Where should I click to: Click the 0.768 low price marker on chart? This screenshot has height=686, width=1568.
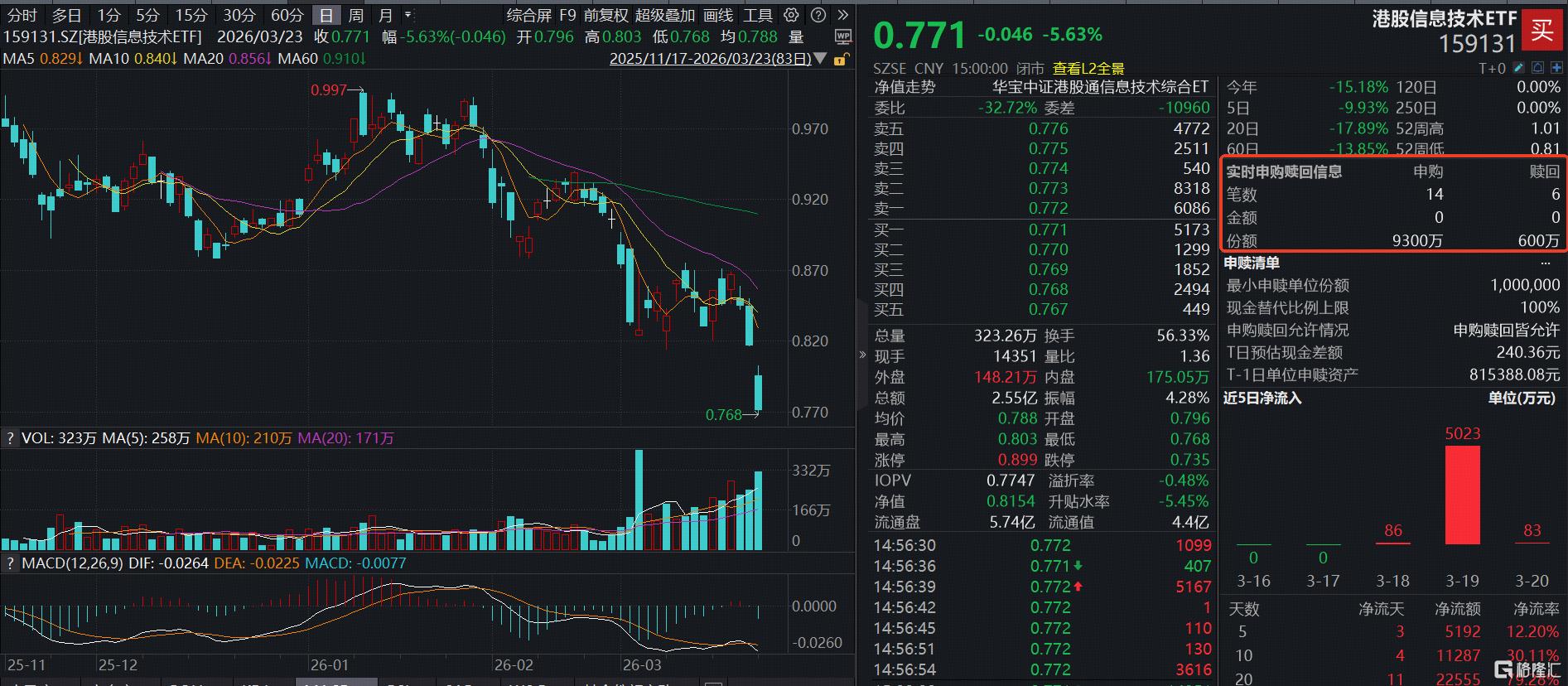[723, 414]
